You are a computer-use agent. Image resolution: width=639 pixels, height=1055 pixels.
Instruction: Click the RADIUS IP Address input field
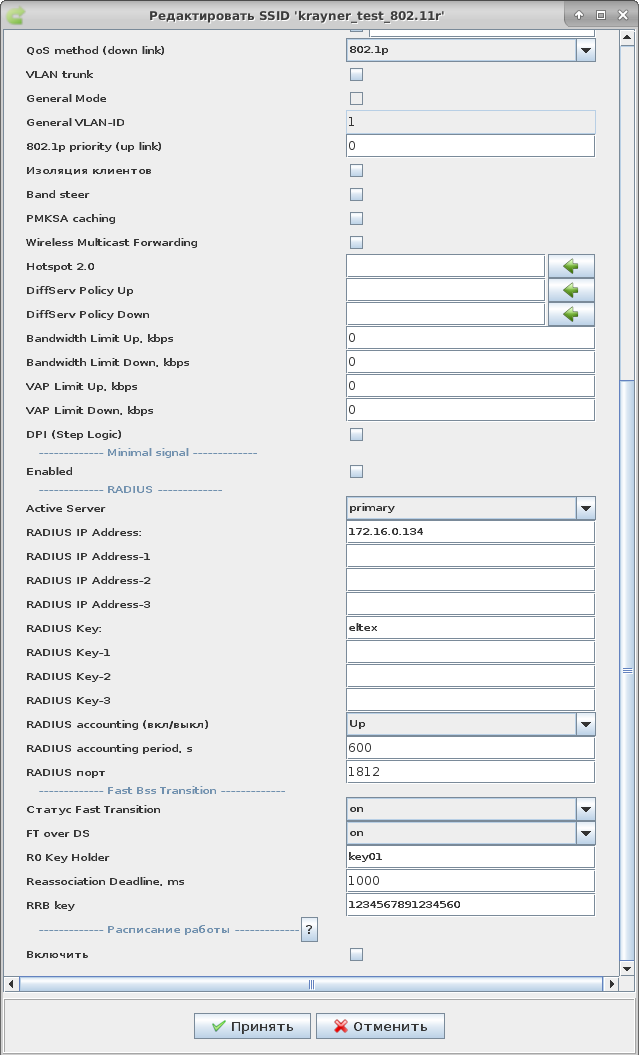470,532
